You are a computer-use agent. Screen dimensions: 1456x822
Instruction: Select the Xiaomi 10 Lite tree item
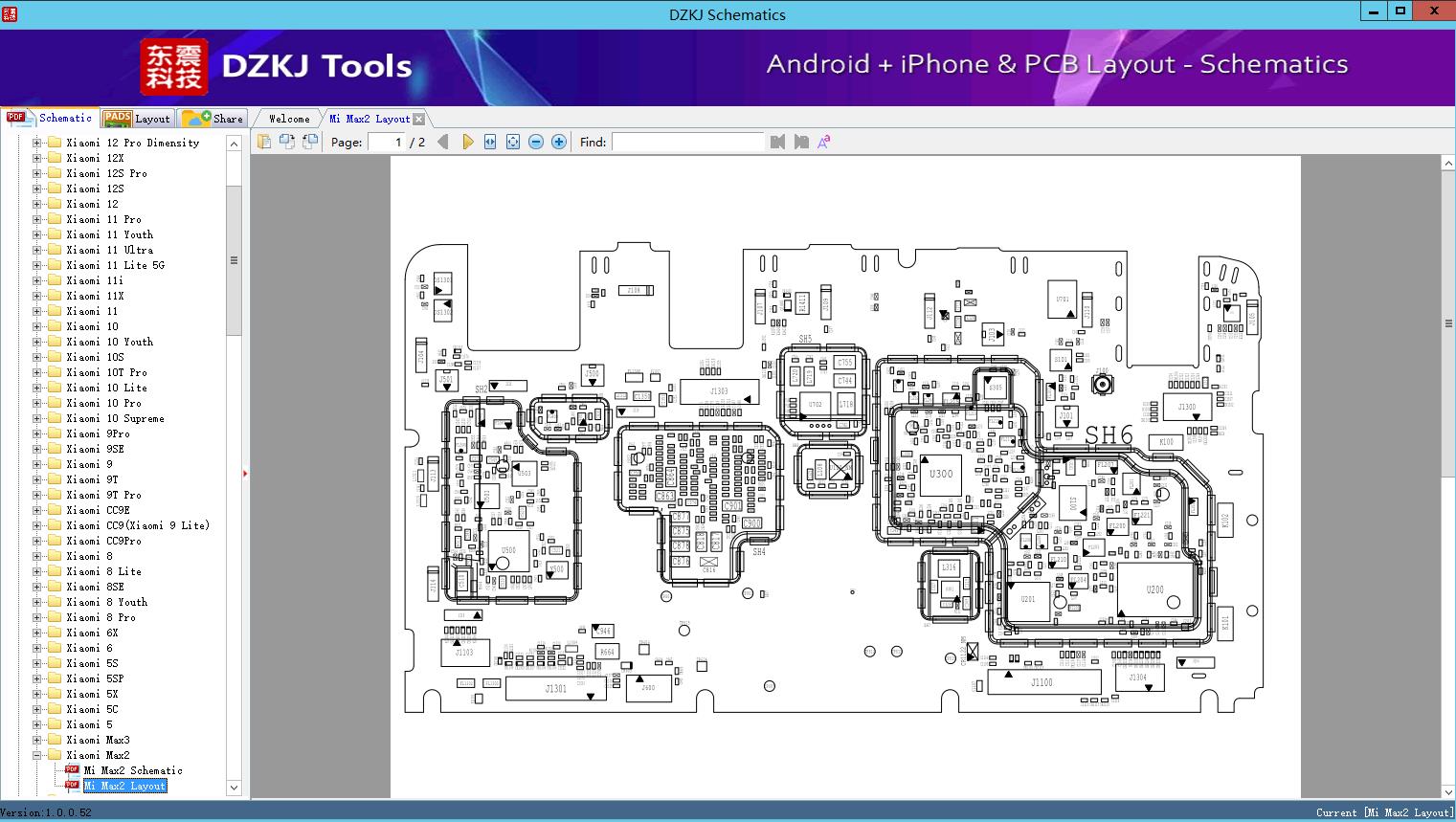point(107,388)
